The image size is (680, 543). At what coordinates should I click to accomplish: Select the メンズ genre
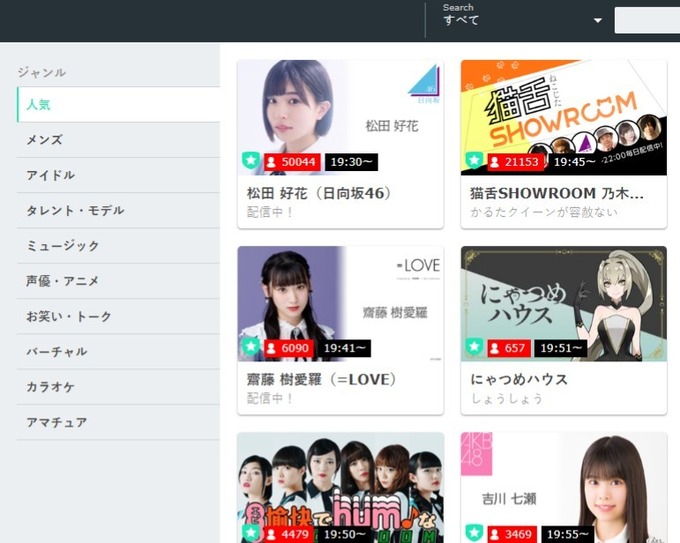coord(118,140)
